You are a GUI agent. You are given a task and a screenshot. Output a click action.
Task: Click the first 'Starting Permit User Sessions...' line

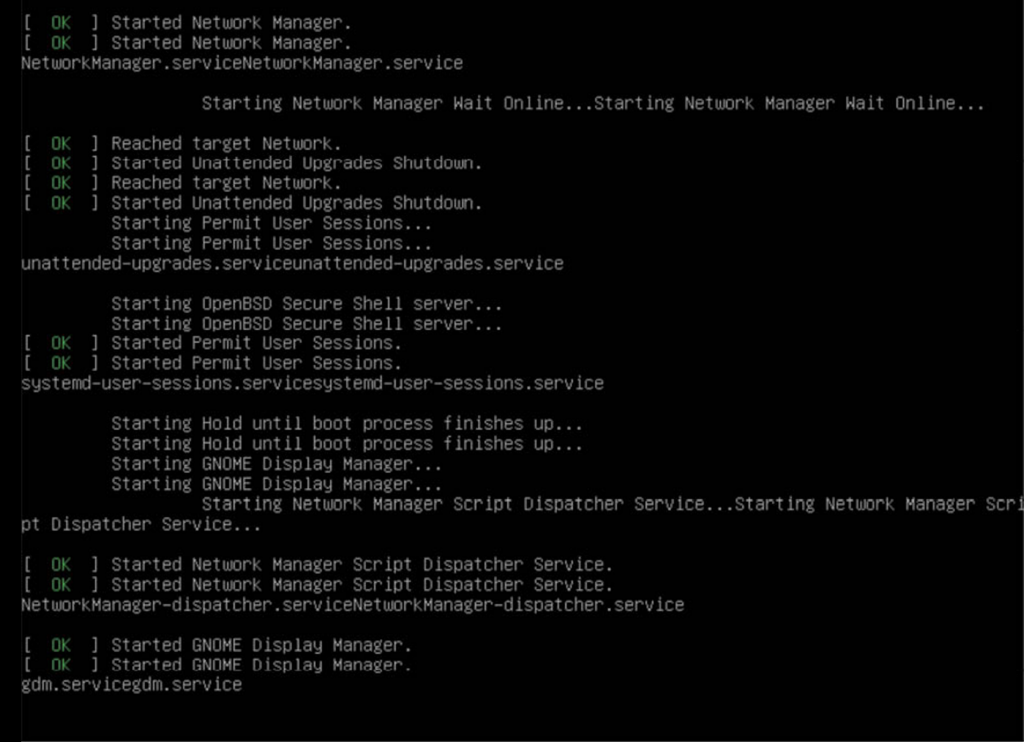coord(271,223)
